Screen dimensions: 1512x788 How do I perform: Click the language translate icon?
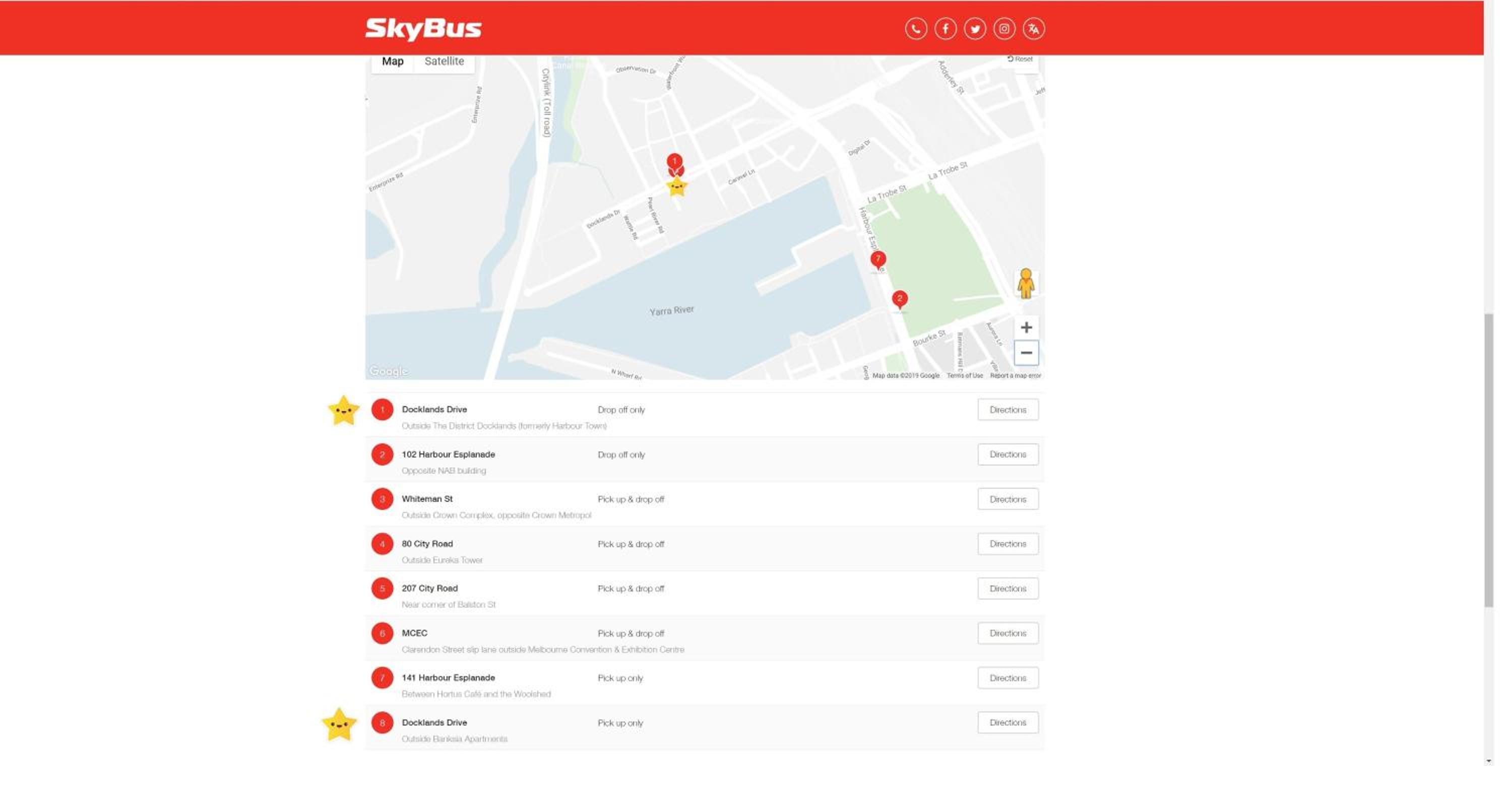click(x=1033, y=28)
